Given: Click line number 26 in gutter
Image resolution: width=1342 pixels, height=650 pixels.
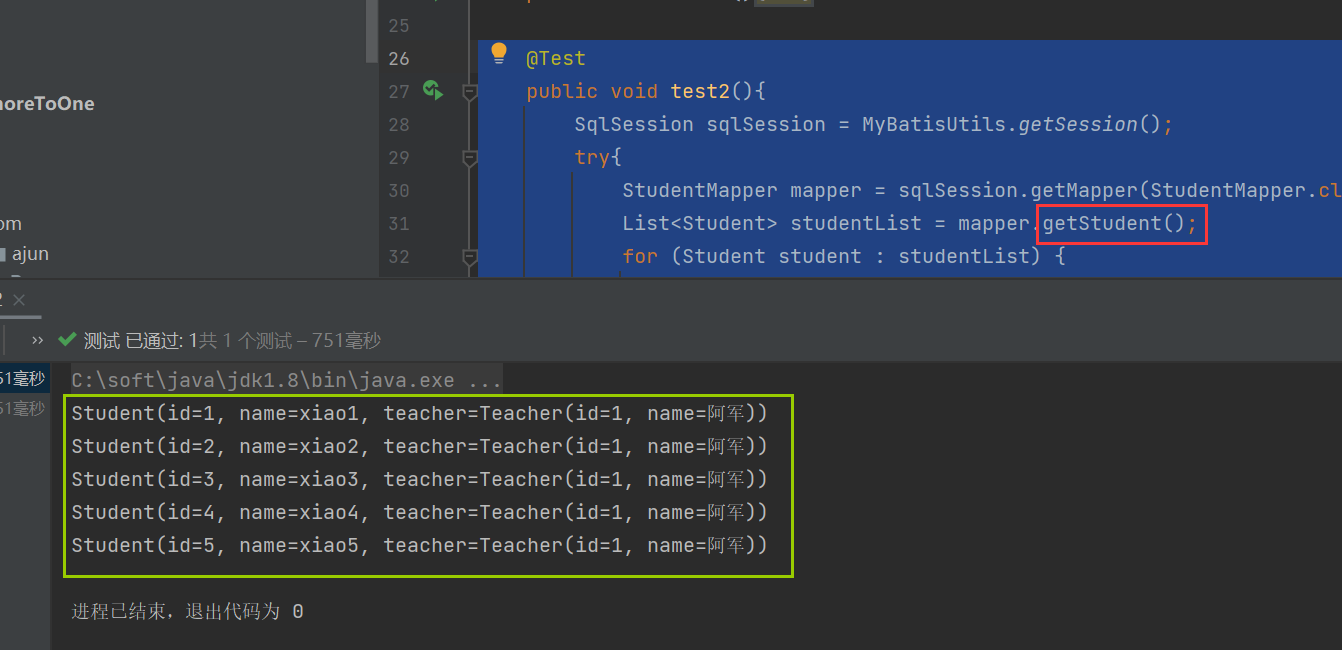Looking at the screenshot, I should [x=399, y=59].
